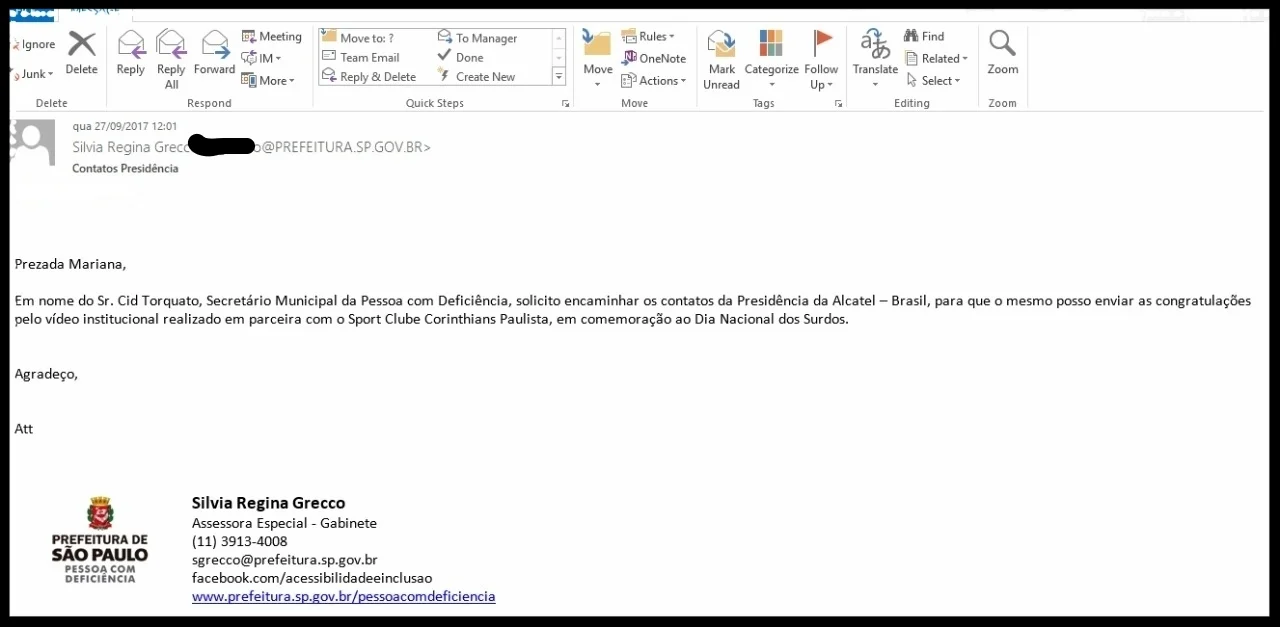Click the sgrecco@prefeitura.sp.gov.br address

point(284,560)
